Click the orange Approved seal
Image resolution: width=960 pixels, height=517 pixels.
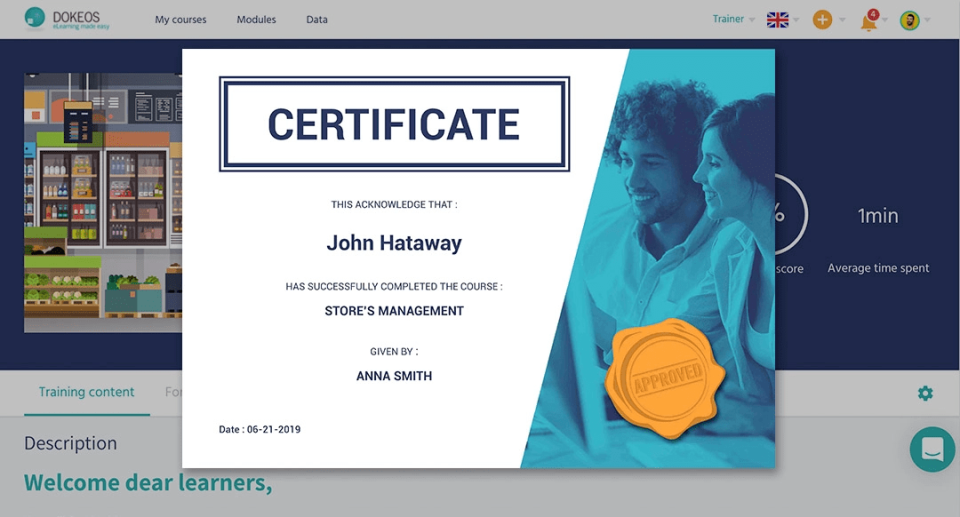tap(665, 378)
